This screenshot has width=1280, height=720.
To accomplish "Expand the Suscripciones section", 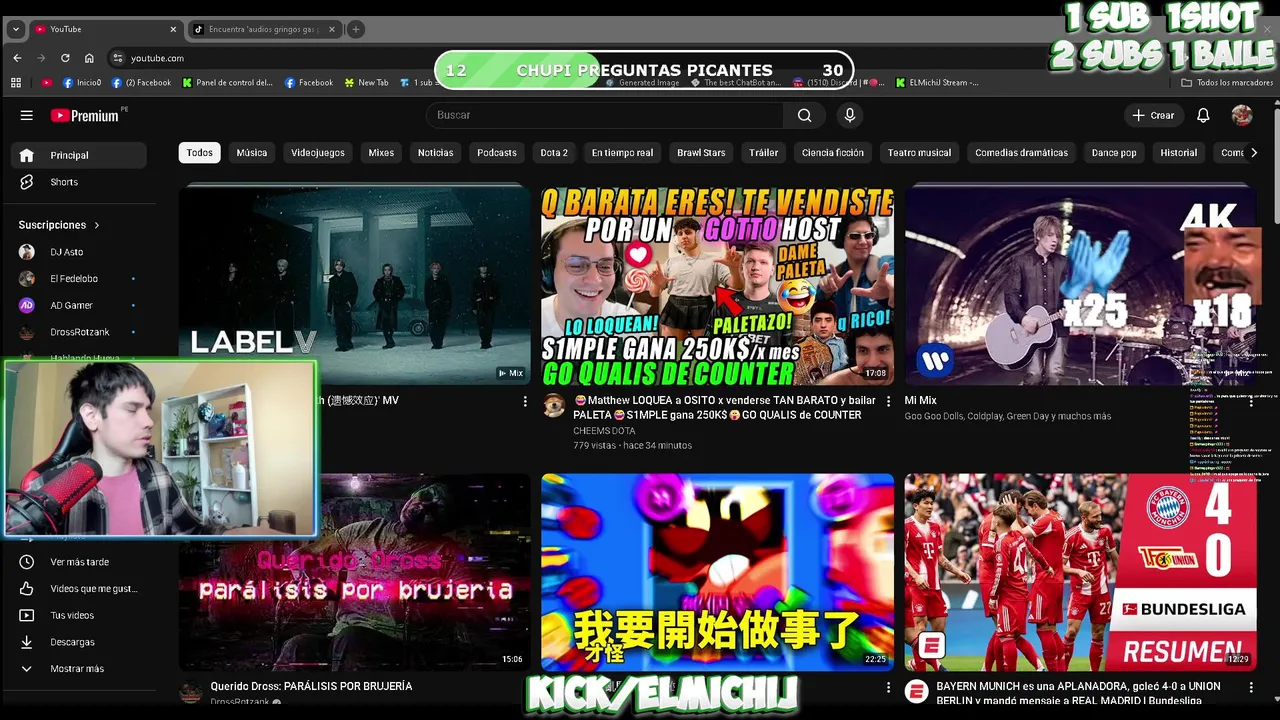I will 60,225.
